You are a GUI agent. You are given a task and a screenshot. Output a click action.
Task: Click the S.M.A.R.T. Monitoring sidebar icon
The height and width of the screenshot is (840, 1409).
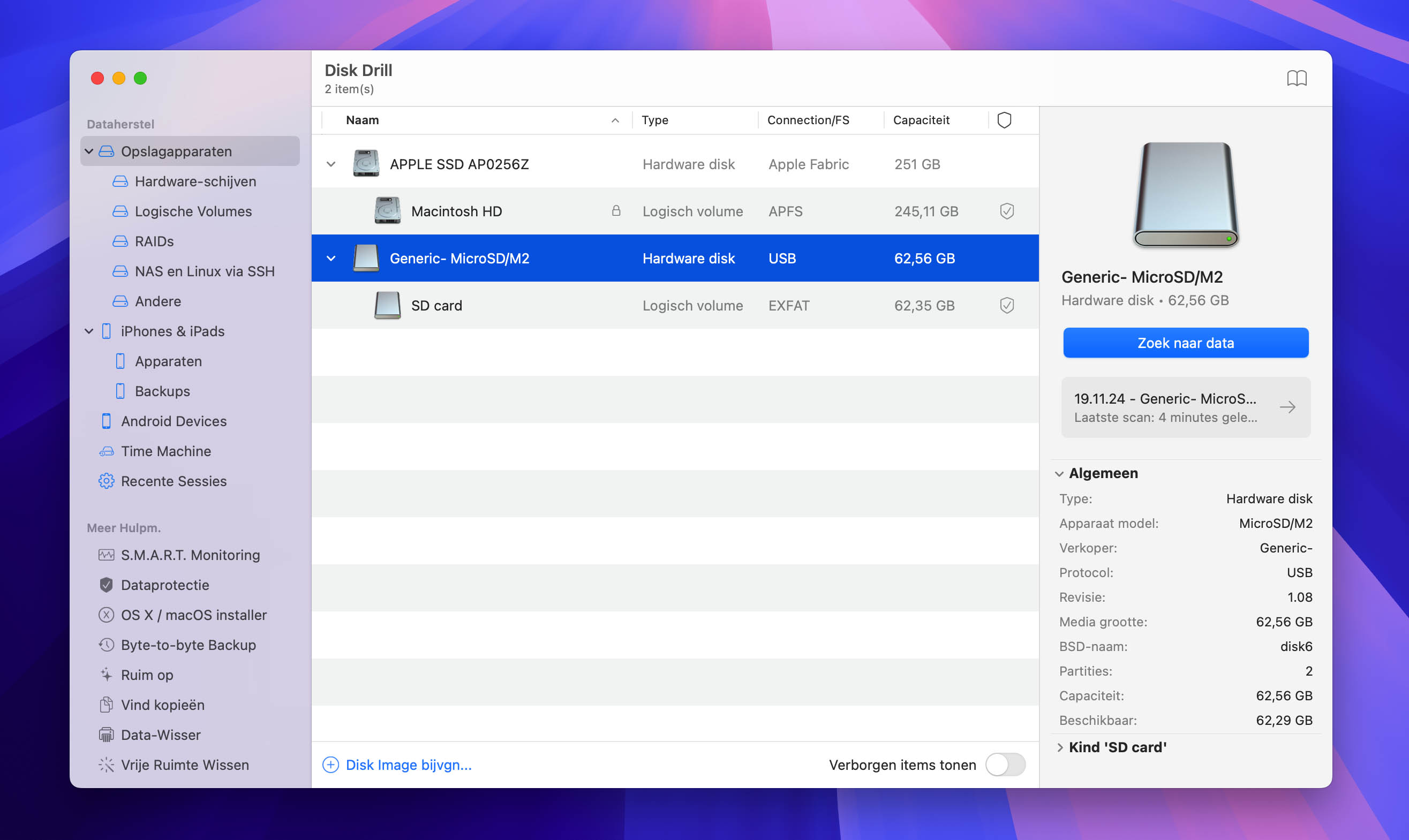[106, 555]
